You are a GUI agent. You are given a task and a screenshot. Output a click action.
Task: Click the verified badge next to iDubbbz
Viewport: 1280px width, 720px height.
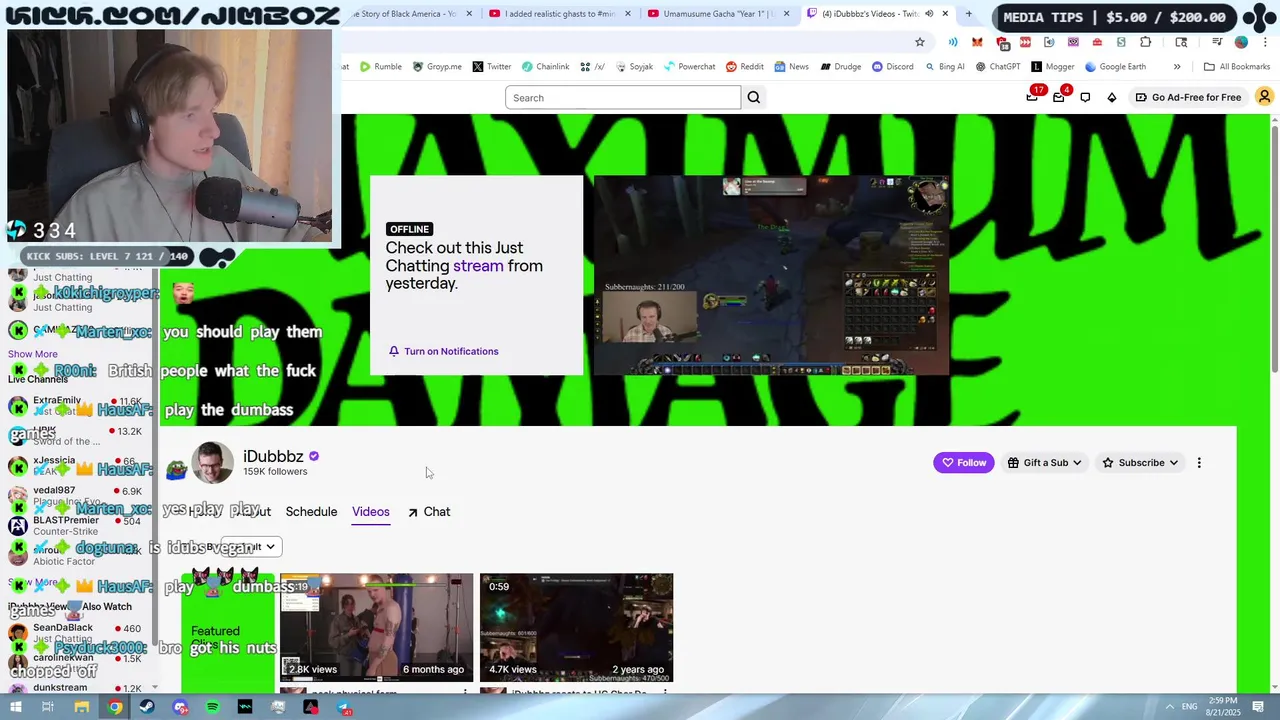click(x=314, y=456)
